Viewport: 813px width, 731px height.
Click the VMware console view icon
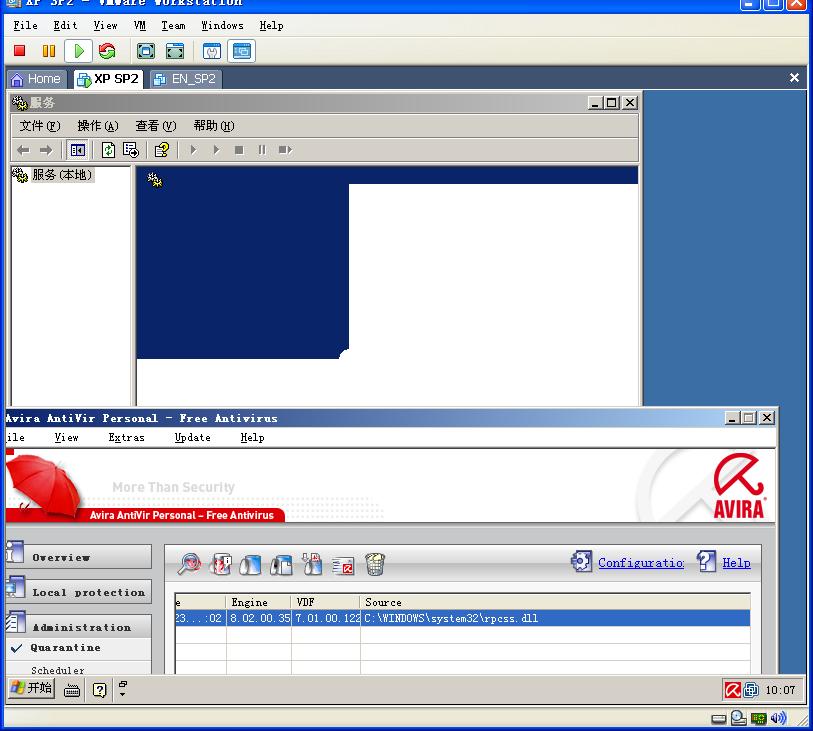(242, 51)
